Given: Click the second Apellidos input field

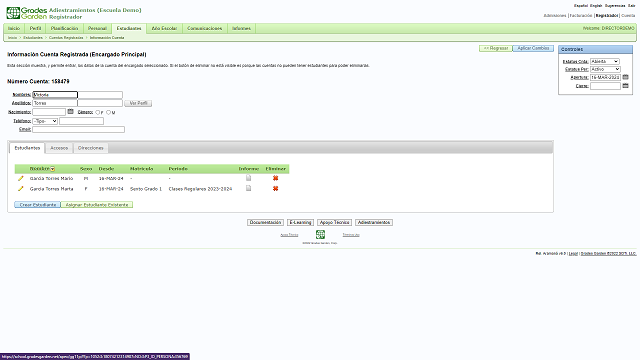Looking at the screenshot, I should (100, 103).
